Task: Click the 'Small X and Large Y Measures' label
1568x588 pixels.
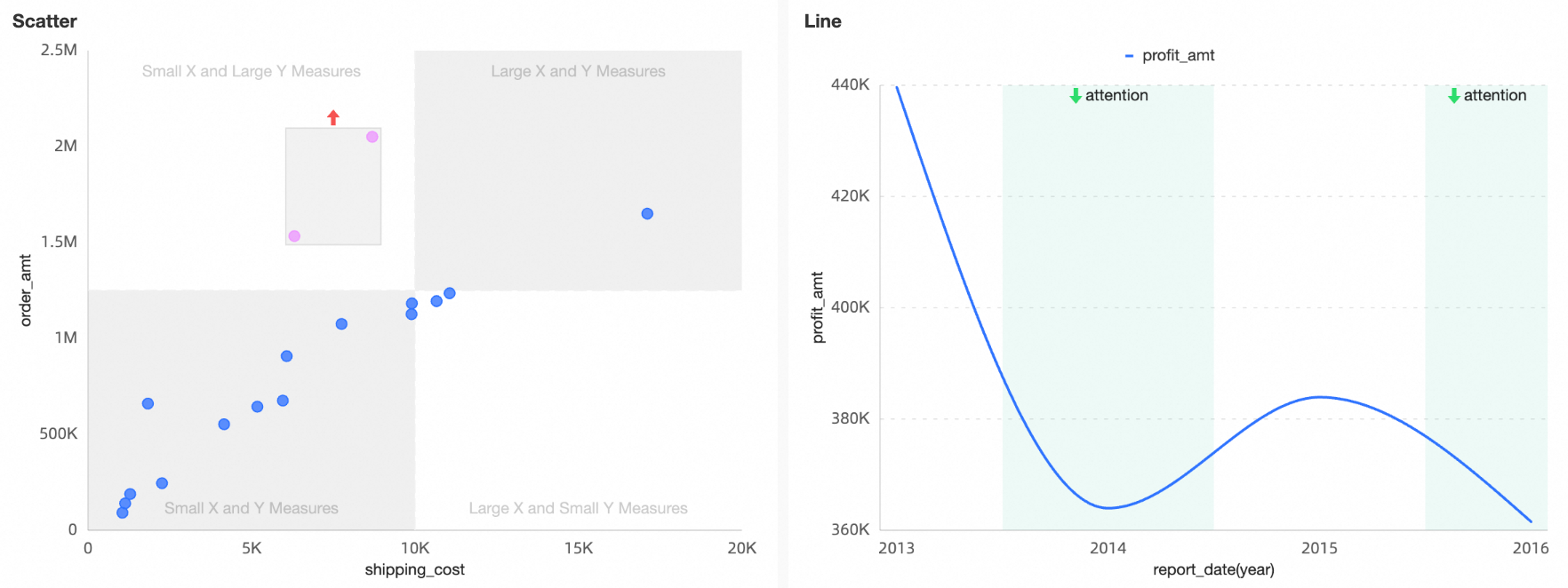Action: (x=252, y=71)
